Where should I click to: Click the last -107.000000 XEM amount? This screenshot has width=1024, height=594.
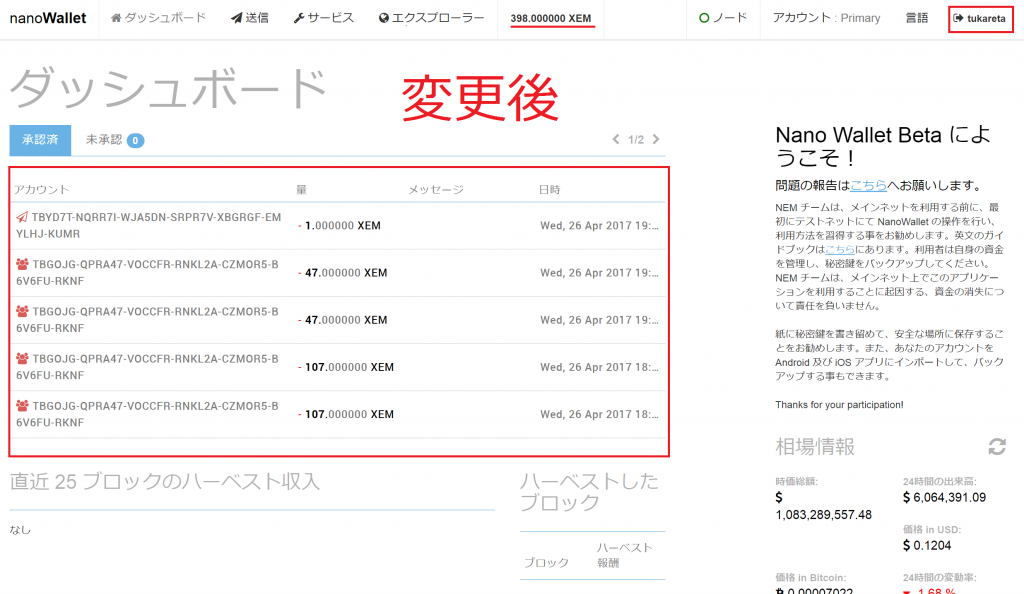click(345, 414)
